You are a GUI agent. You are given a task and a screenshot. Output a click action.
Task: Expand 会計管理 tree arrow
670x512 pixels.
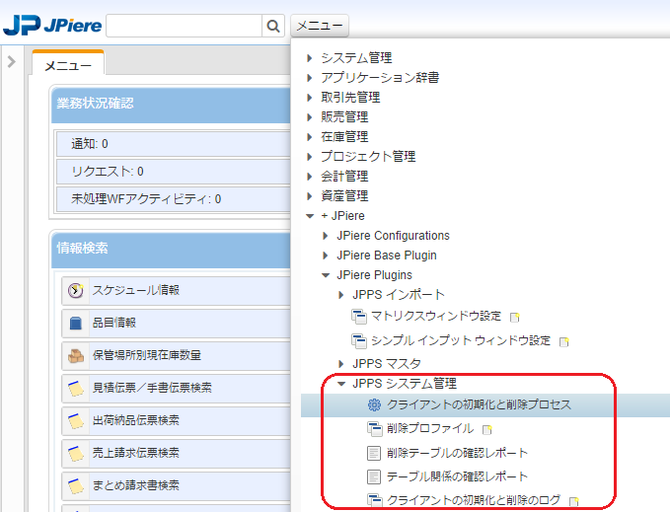click(x=310, y=177)
